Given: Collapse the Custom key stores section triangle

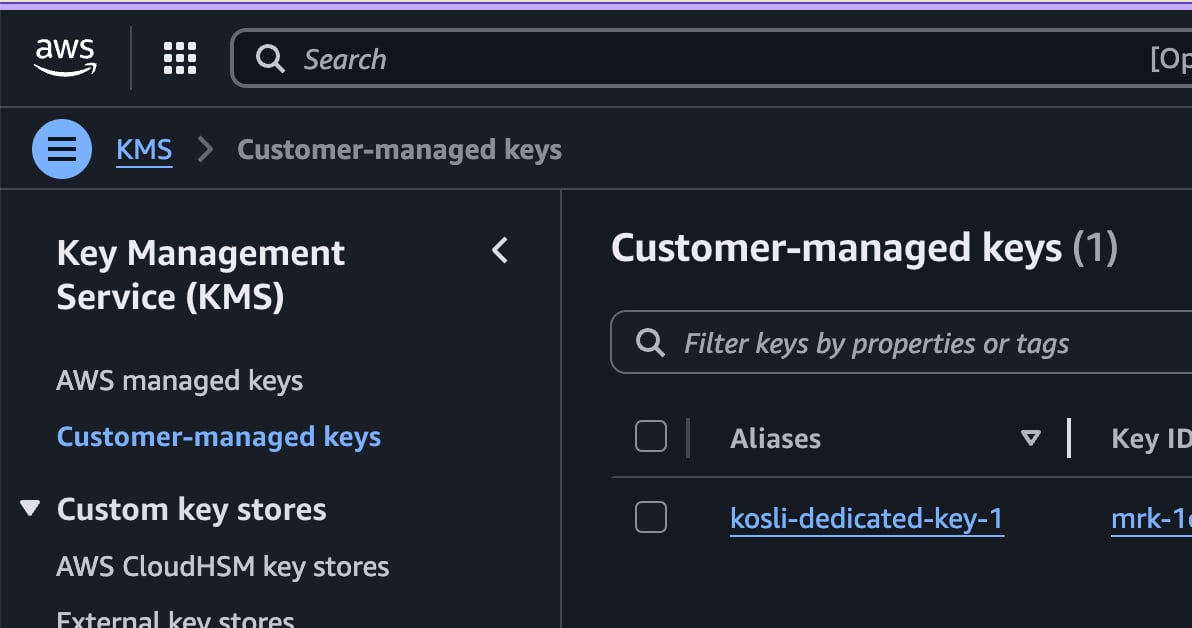Looking at the screenshot, I should (x=30, y=508).
